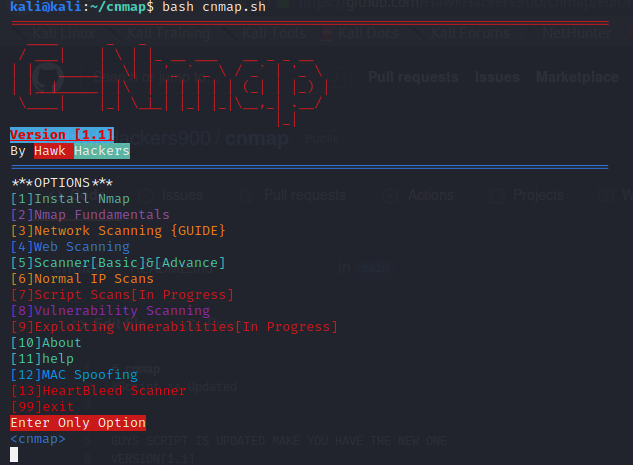Click the 'Enter Only Option' highlighted prompt
Viewport: 633px width, 465px height.
click(x=78, y=423)
